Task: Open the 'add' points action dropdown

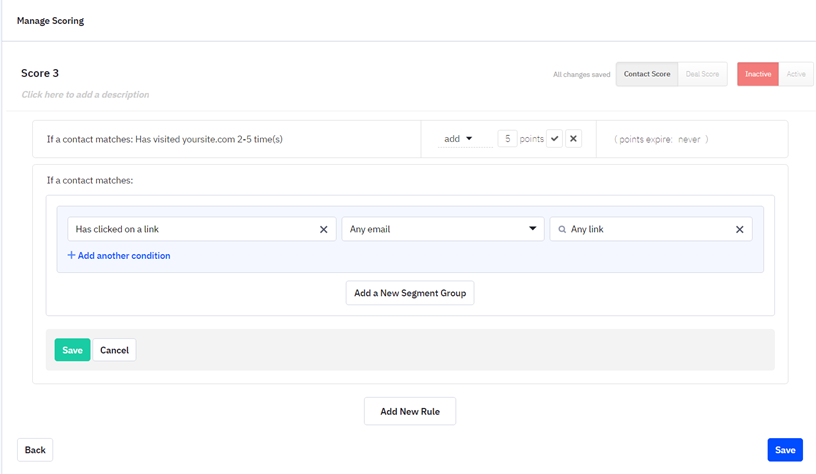Action: tap(459, 139)
